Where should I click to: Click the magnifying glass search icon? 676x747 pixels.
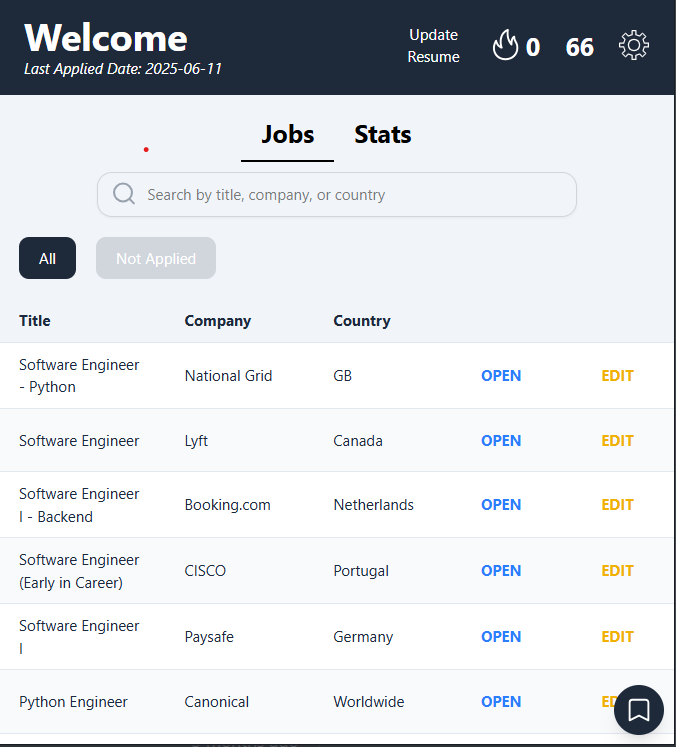pos(124,194)
